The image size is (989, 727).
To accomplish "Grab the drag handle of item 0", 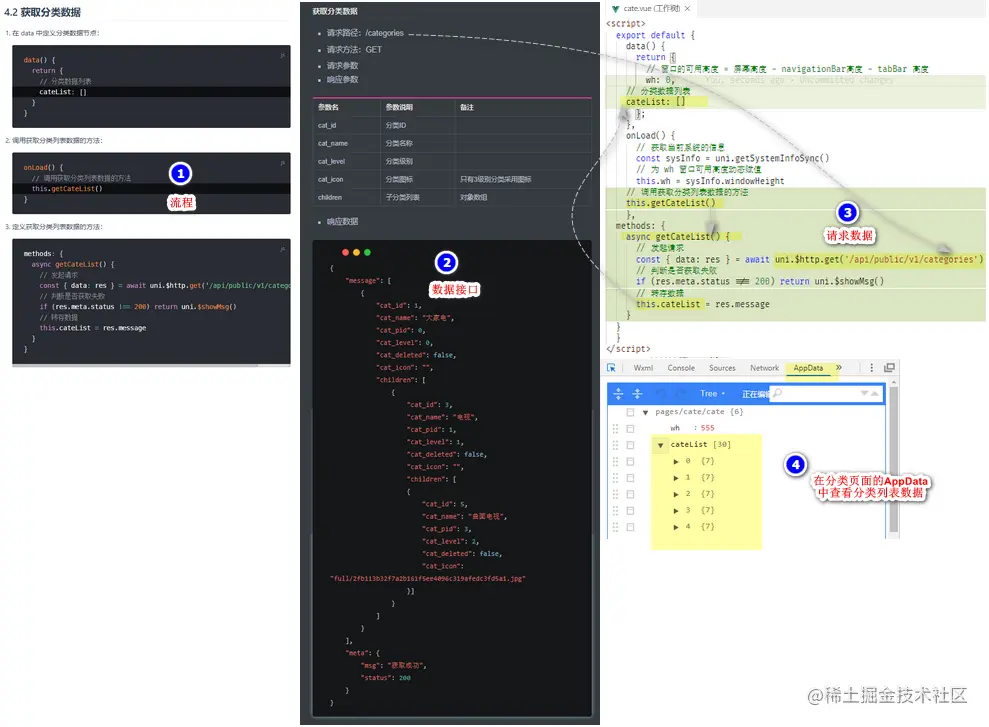I will (x=615, y=462).
